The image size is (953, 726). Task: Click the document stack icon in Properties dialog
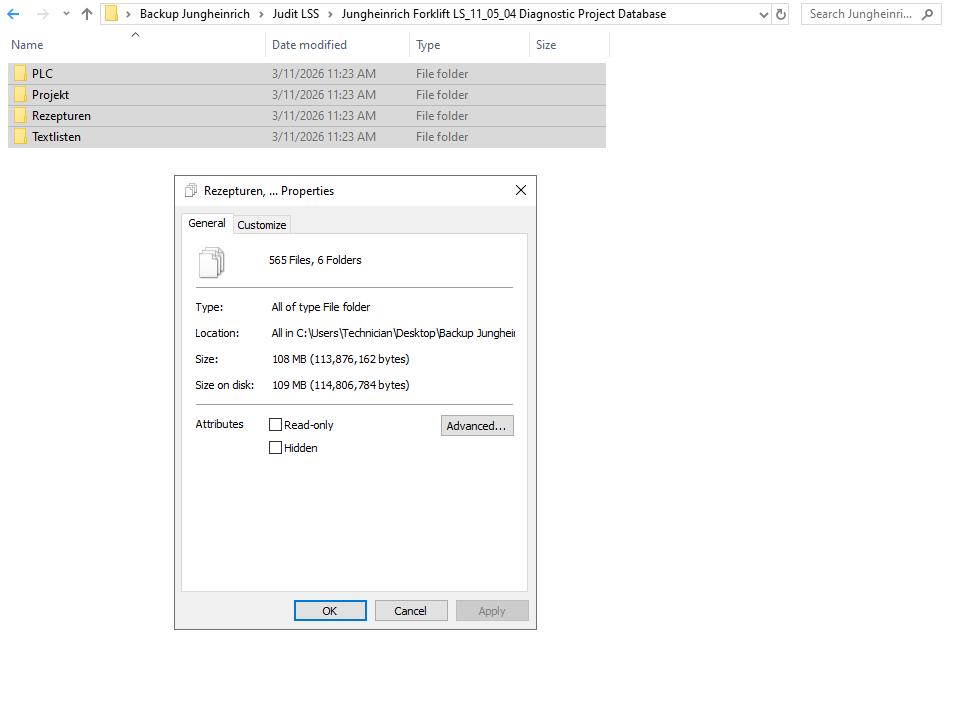[212, 262]
